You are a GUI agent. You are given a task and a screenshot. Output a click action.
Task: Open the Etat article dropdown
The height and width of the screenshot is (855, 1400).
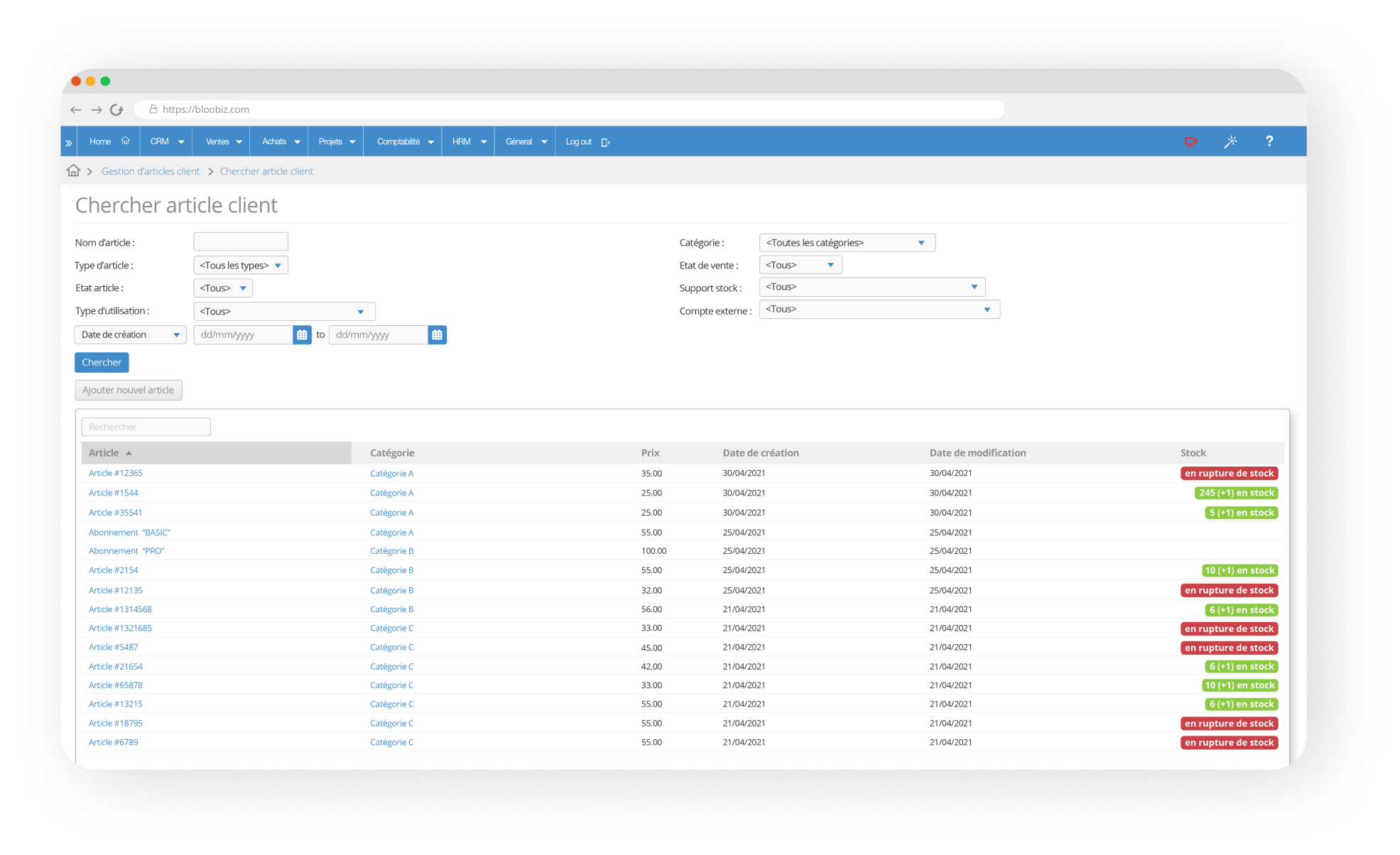[223, 288]
